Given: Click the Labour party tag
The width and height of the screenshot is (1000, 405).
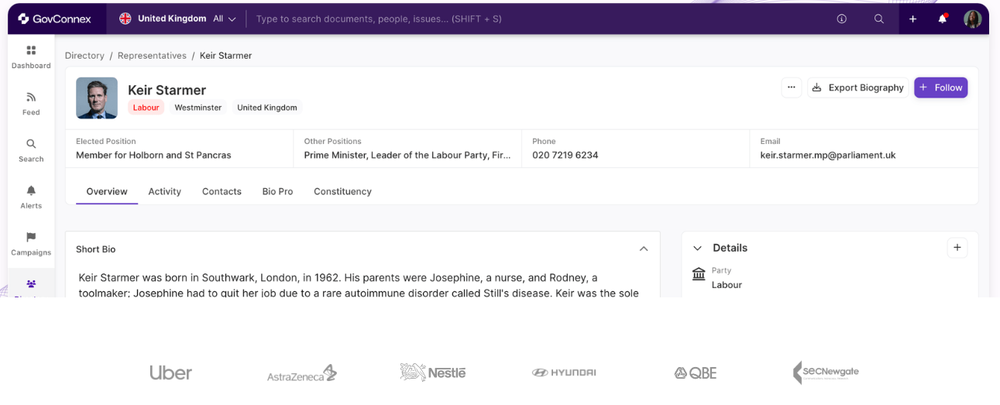Looking at the screenshot, I should pyautogui.click(x=146, y=108).
